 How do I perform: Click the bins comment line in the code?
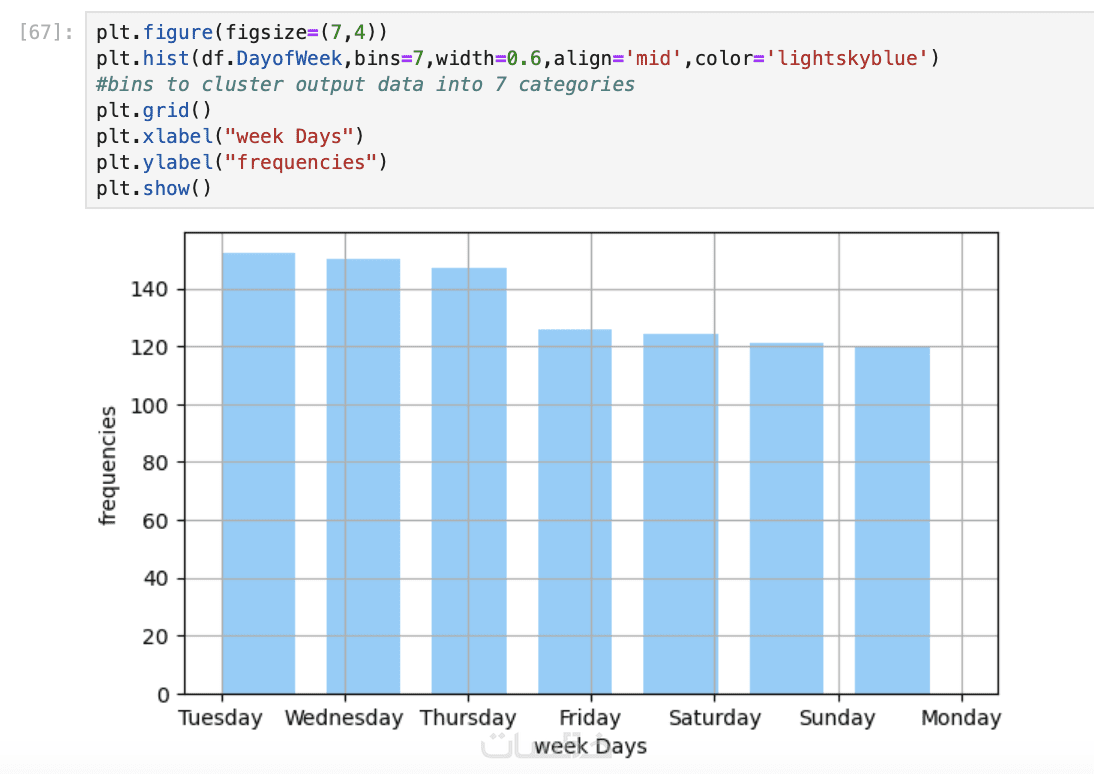click(365, 84)
